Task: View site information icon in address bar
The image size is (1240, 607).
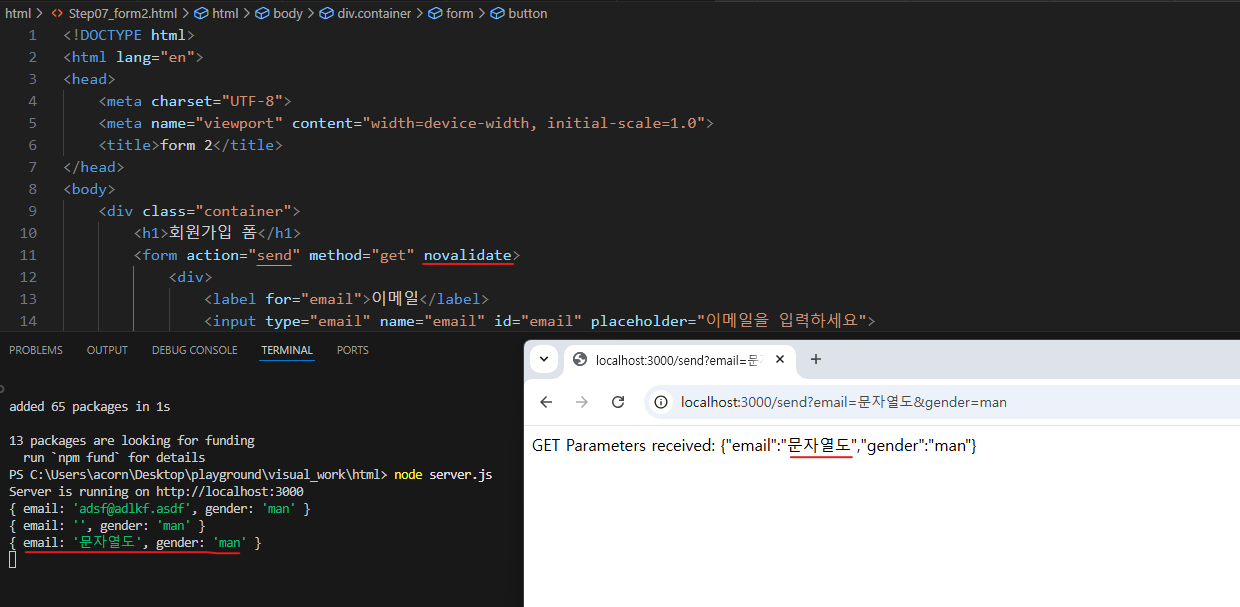Action: 662,402
